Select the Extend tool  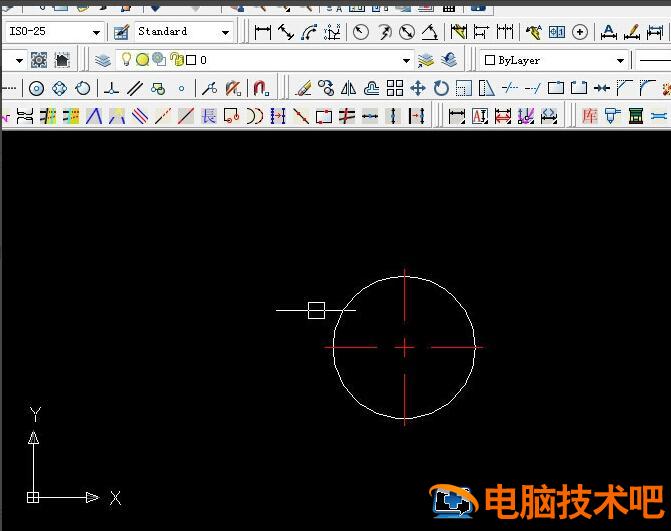532,89
